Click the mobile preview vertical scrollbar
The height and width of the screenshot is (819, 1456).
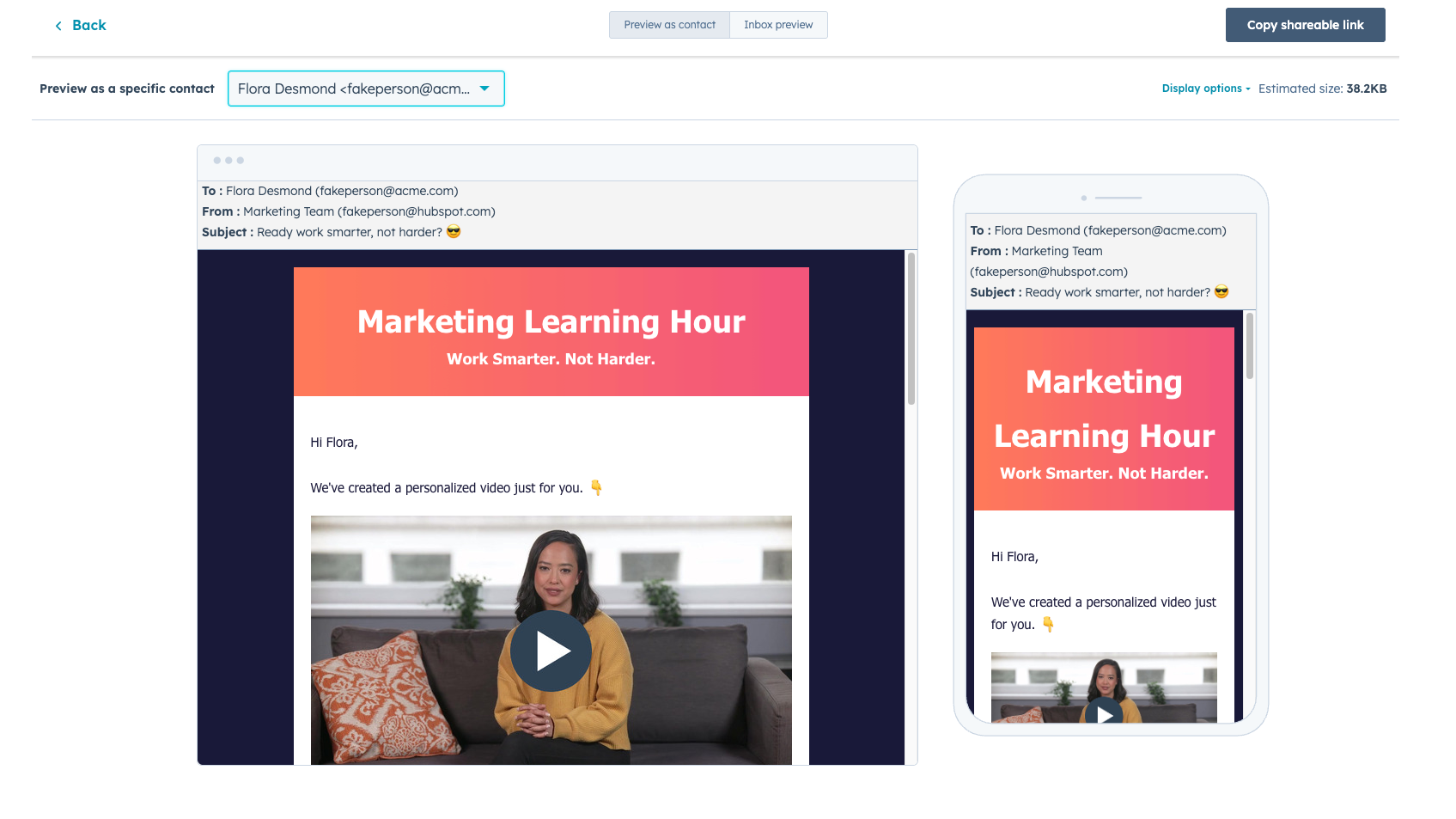point(1250,345)
